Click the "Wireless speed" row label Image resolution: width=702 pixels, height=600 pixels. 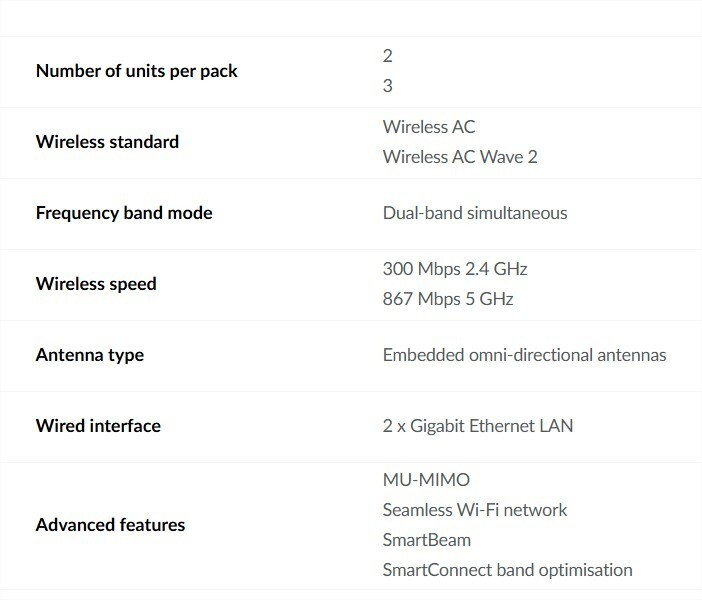[96, 284]
